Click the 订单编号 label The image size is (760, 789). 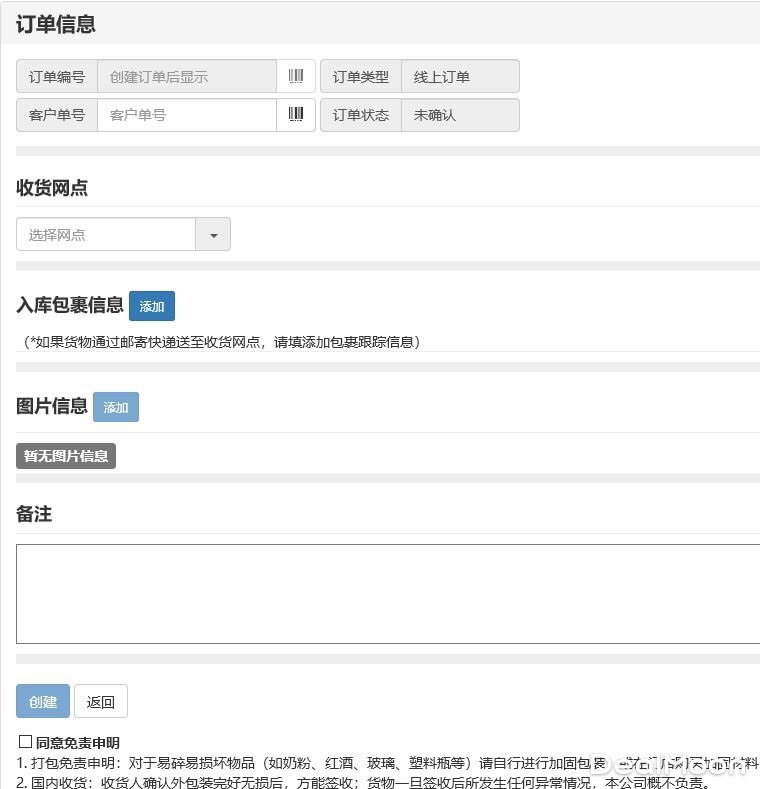tap(57, 77)
